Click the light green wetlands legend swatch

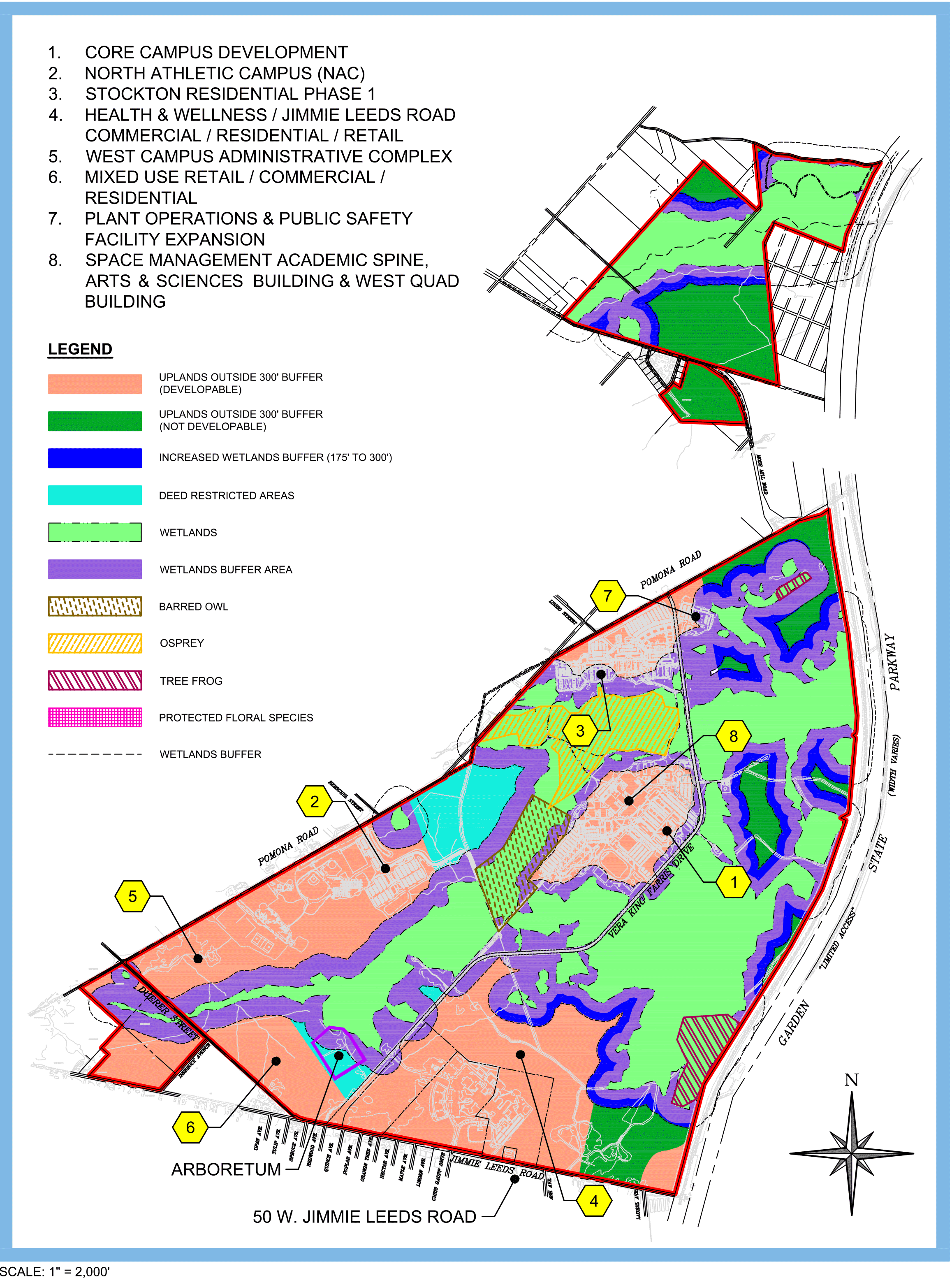(x=95, y=532)
